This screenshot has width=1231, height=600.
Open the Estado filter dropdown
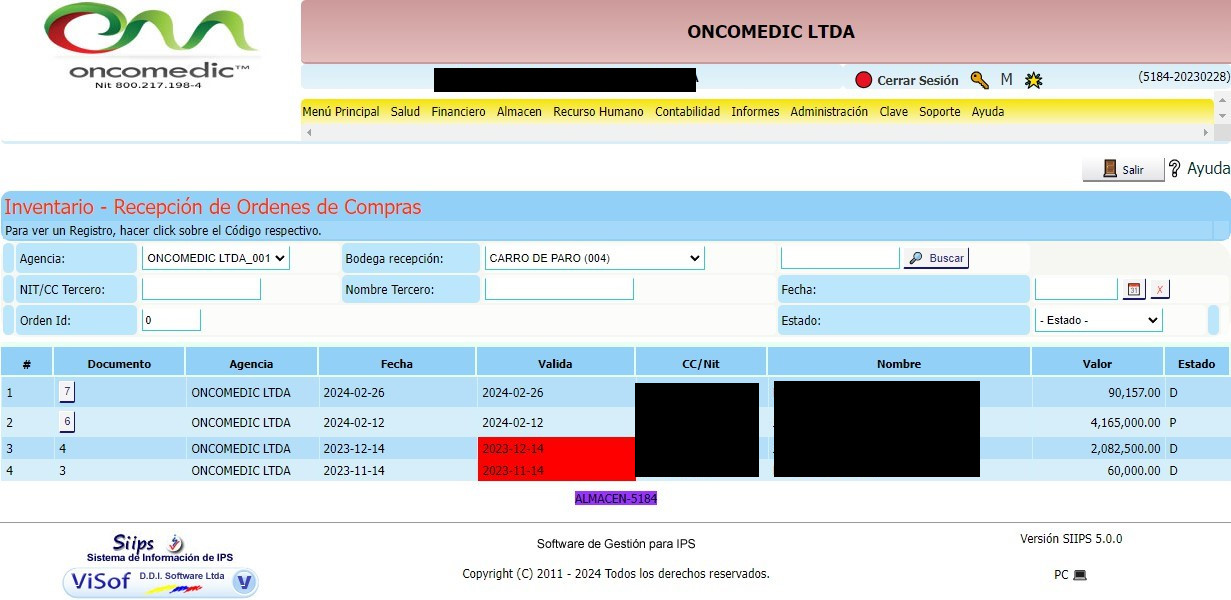tap(1098, 320)
